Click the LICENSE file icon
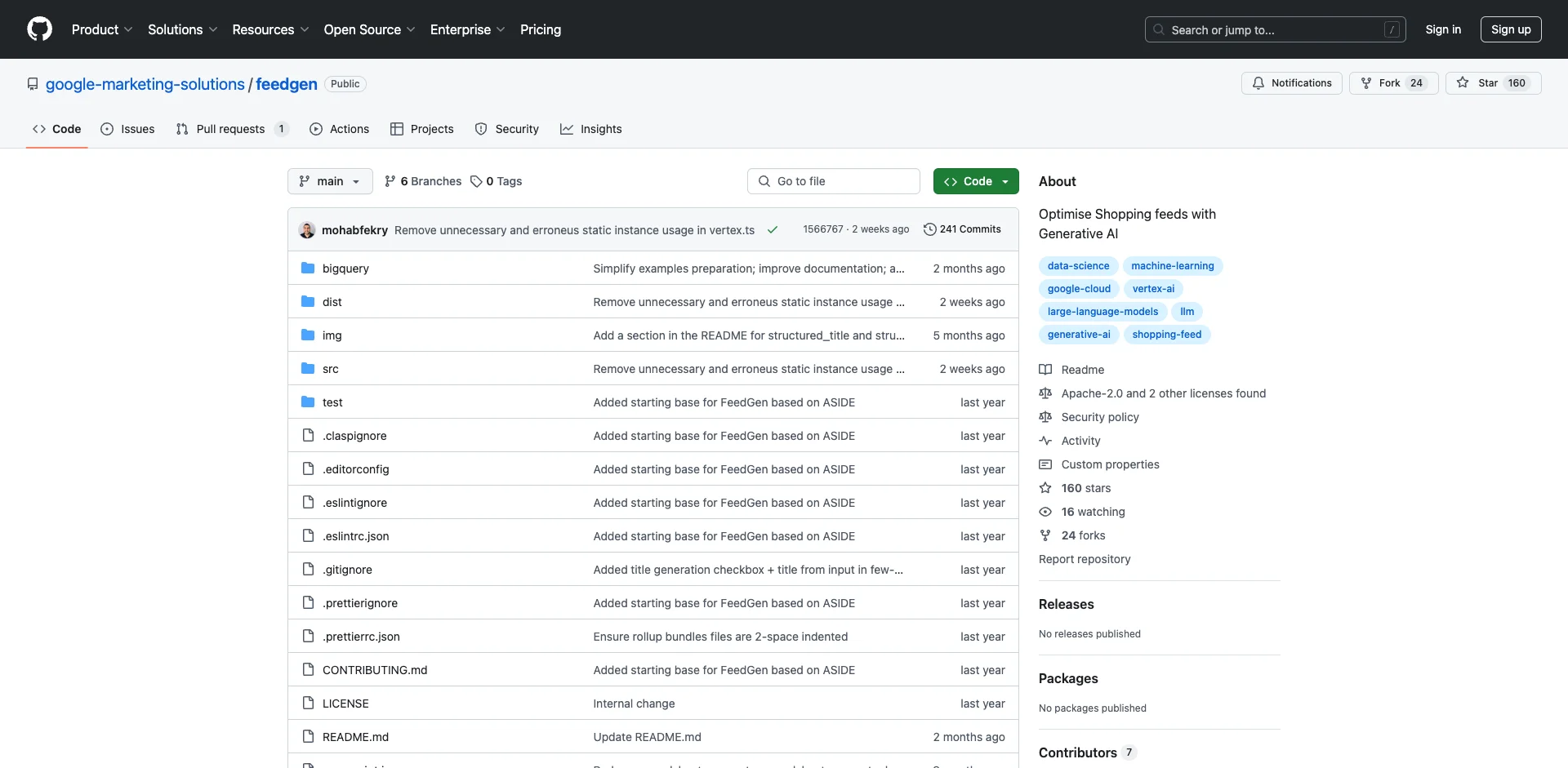1568x768 pixels. point(308,704)
